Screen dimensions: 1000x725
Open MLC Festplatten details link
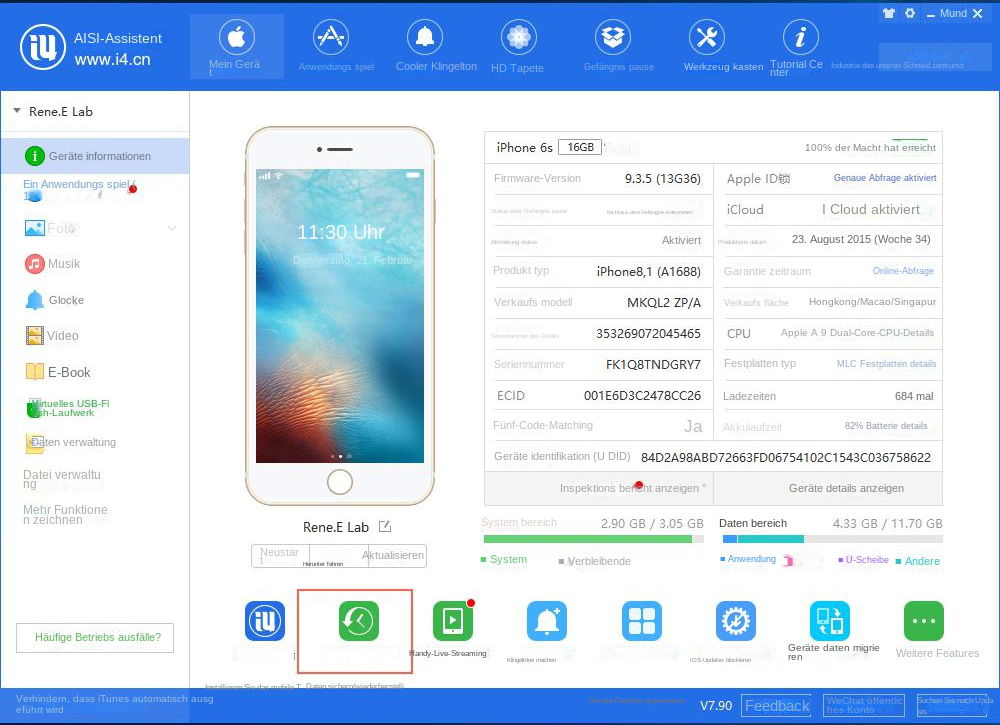pyautogui.click(x=886, y=363)
